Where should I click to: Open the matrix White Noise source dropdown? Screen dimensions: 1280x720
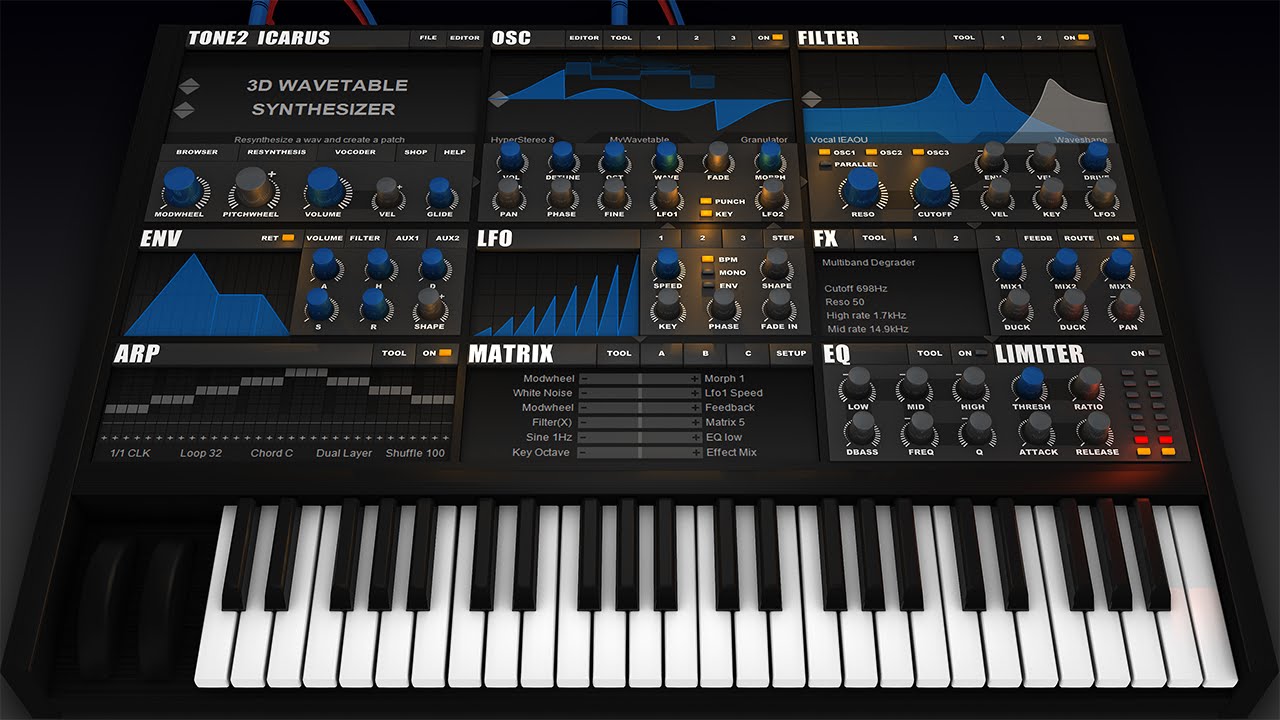543,393
